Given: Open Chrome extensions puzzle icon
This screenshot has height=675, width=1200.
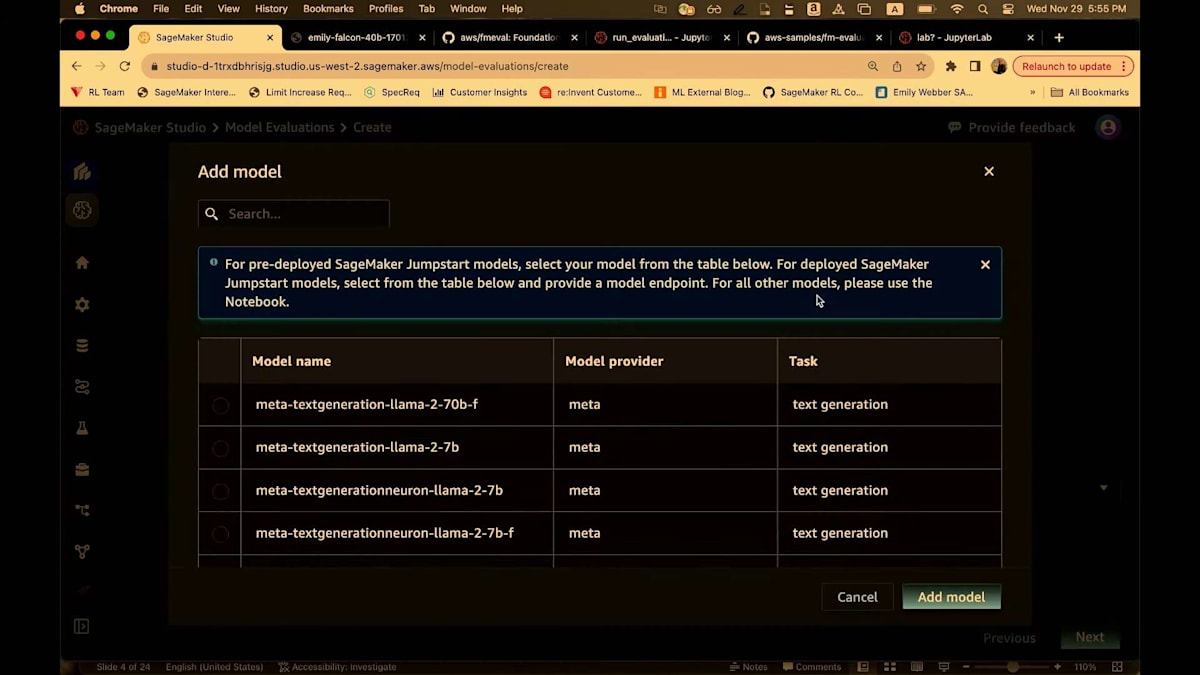Looking at the screenshot, I should coord(951,66).
